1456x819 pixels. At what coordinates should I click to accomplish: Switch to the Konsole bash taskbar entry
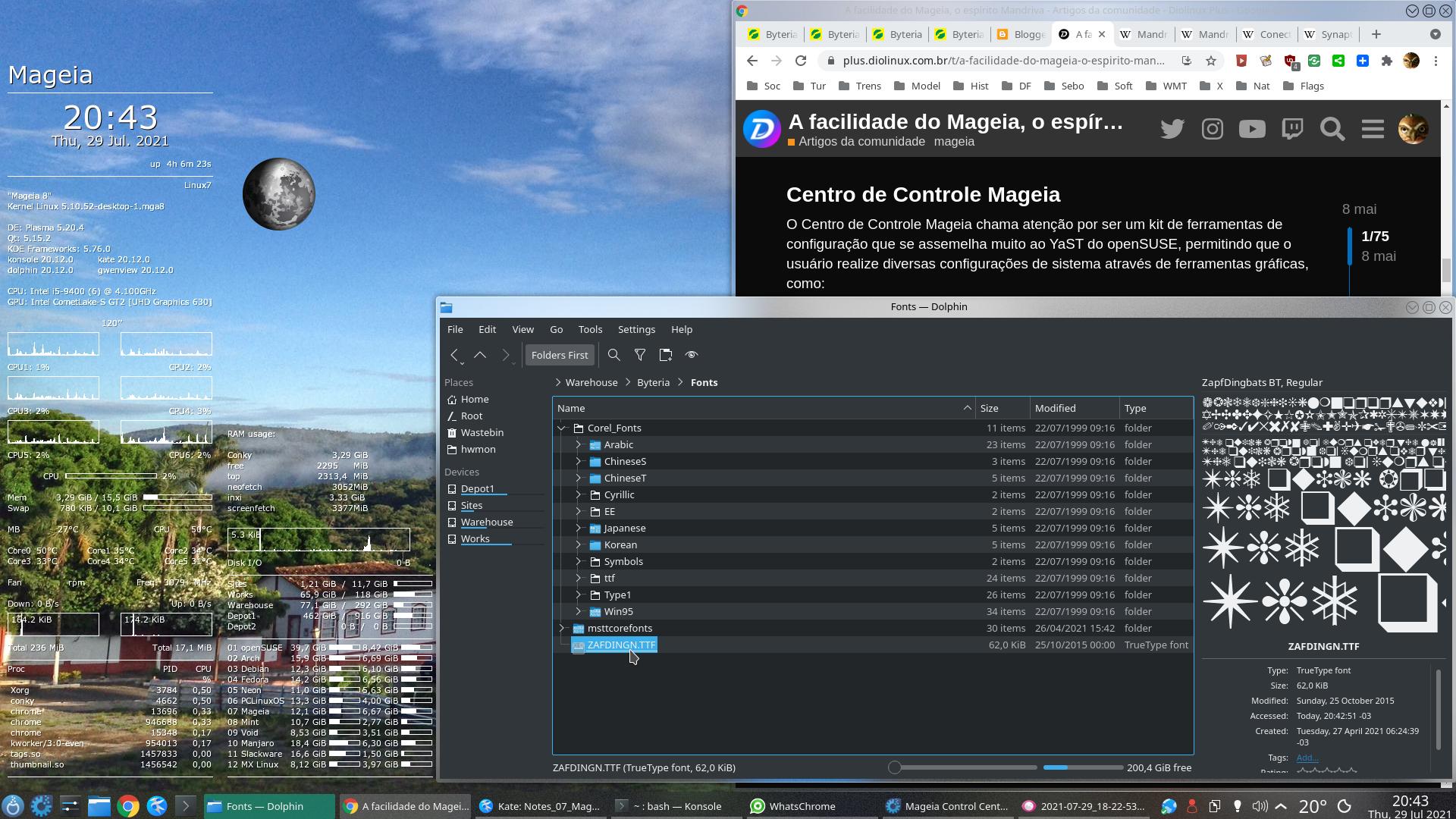point(673,806)
